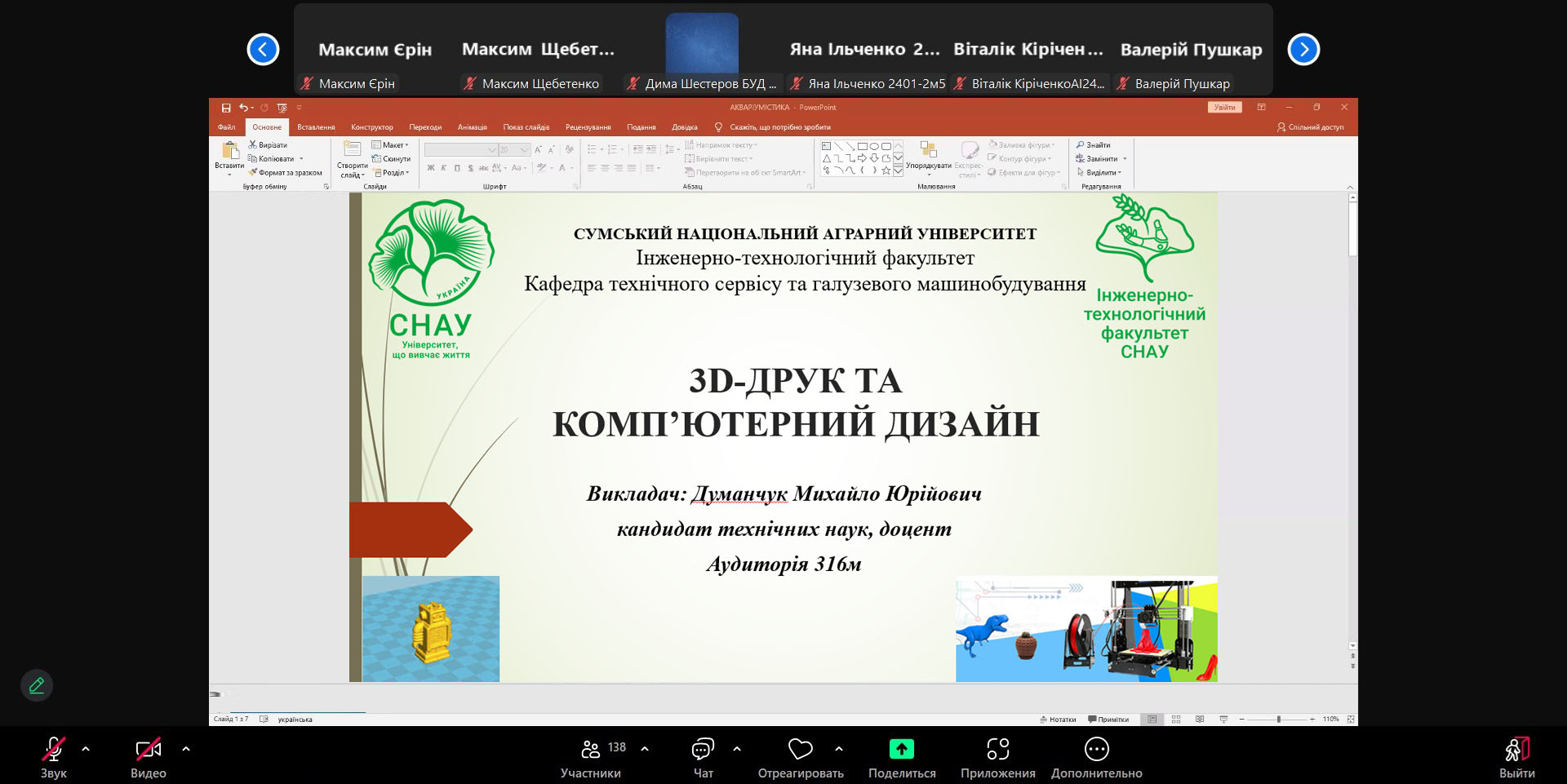Go to next participants with right arrow
The width and height of the screenshot is (1567, 784).
tap(1303, 49)
